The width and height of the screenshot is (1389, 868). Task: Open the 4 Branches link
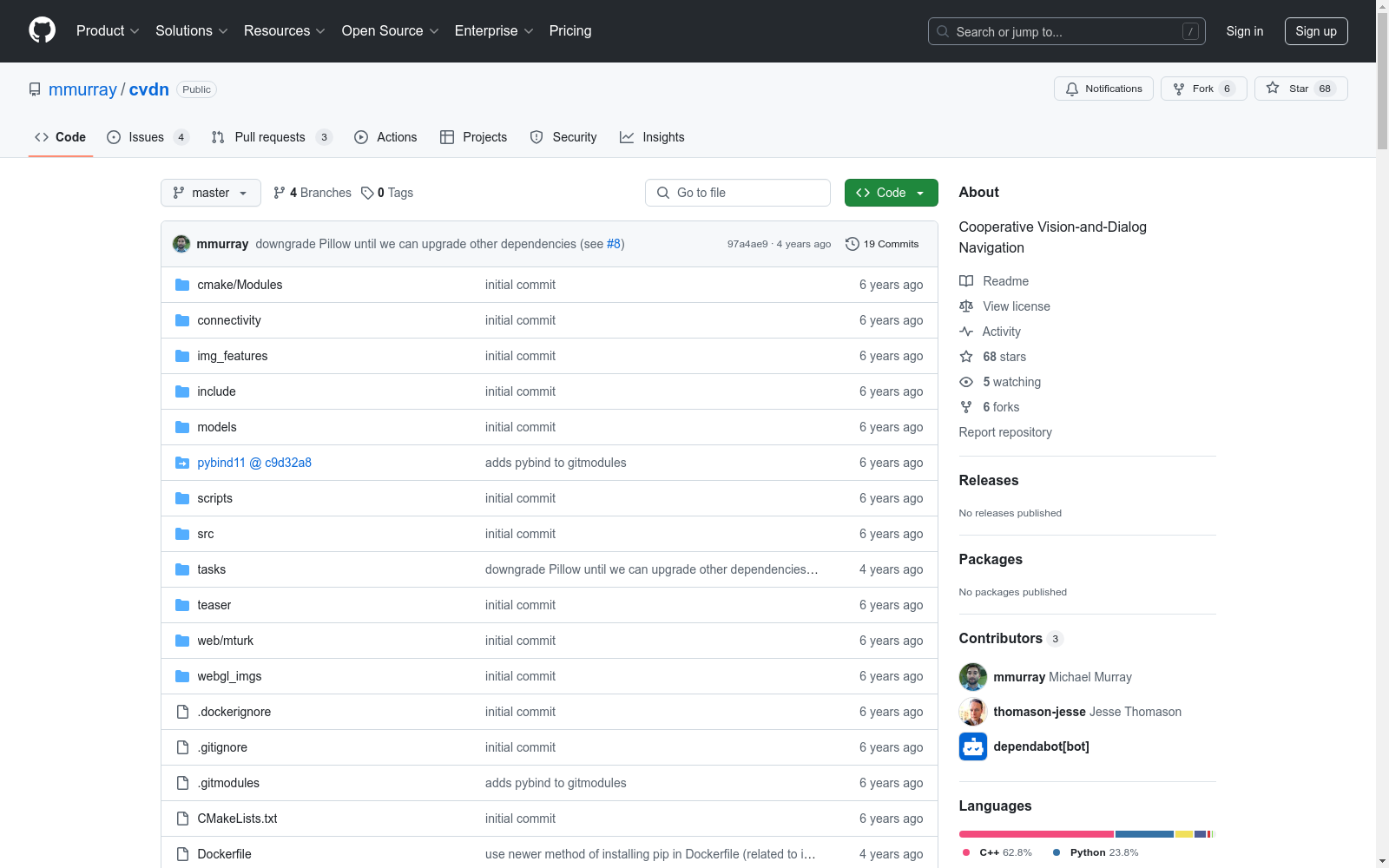point(313,193)
